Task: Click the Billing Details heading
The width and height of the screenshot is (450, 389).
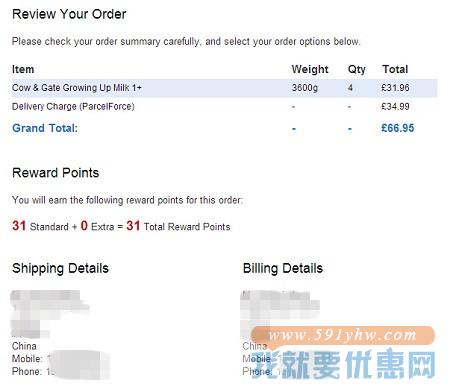Action: point(283,269)
